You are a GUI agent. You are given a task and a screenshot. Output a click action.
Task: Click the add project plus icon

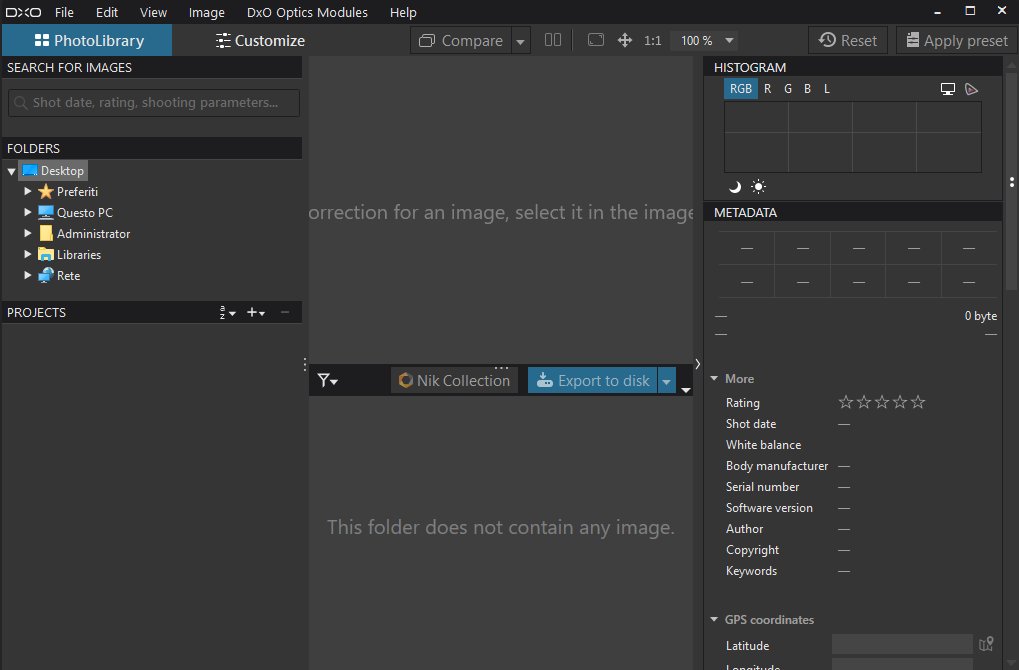(x=255, y=313)
